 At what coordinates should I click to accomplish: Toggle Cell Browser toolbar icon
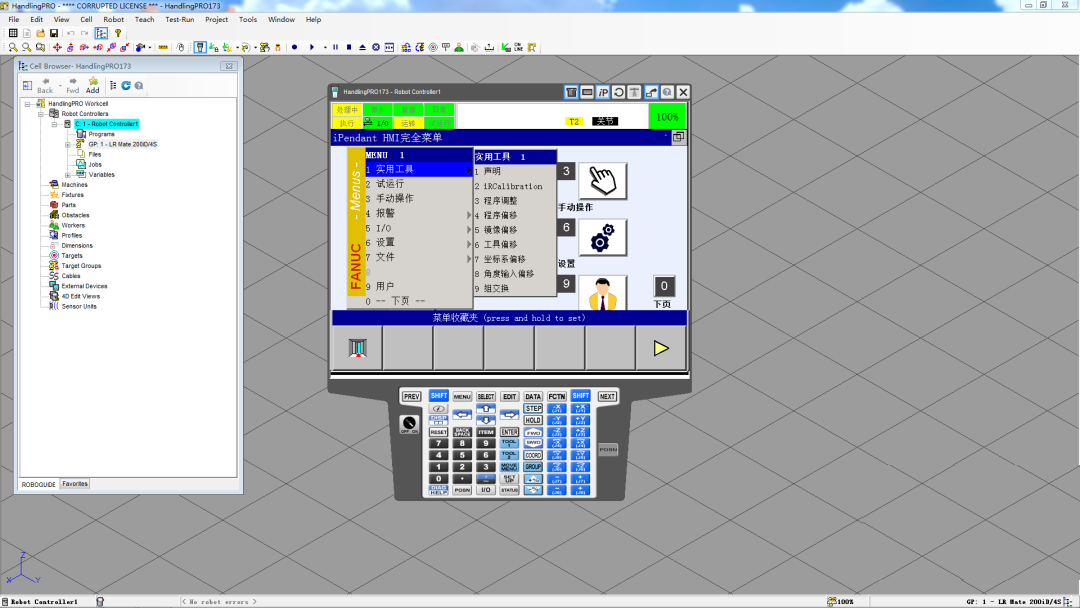click(x=101, y=33)
